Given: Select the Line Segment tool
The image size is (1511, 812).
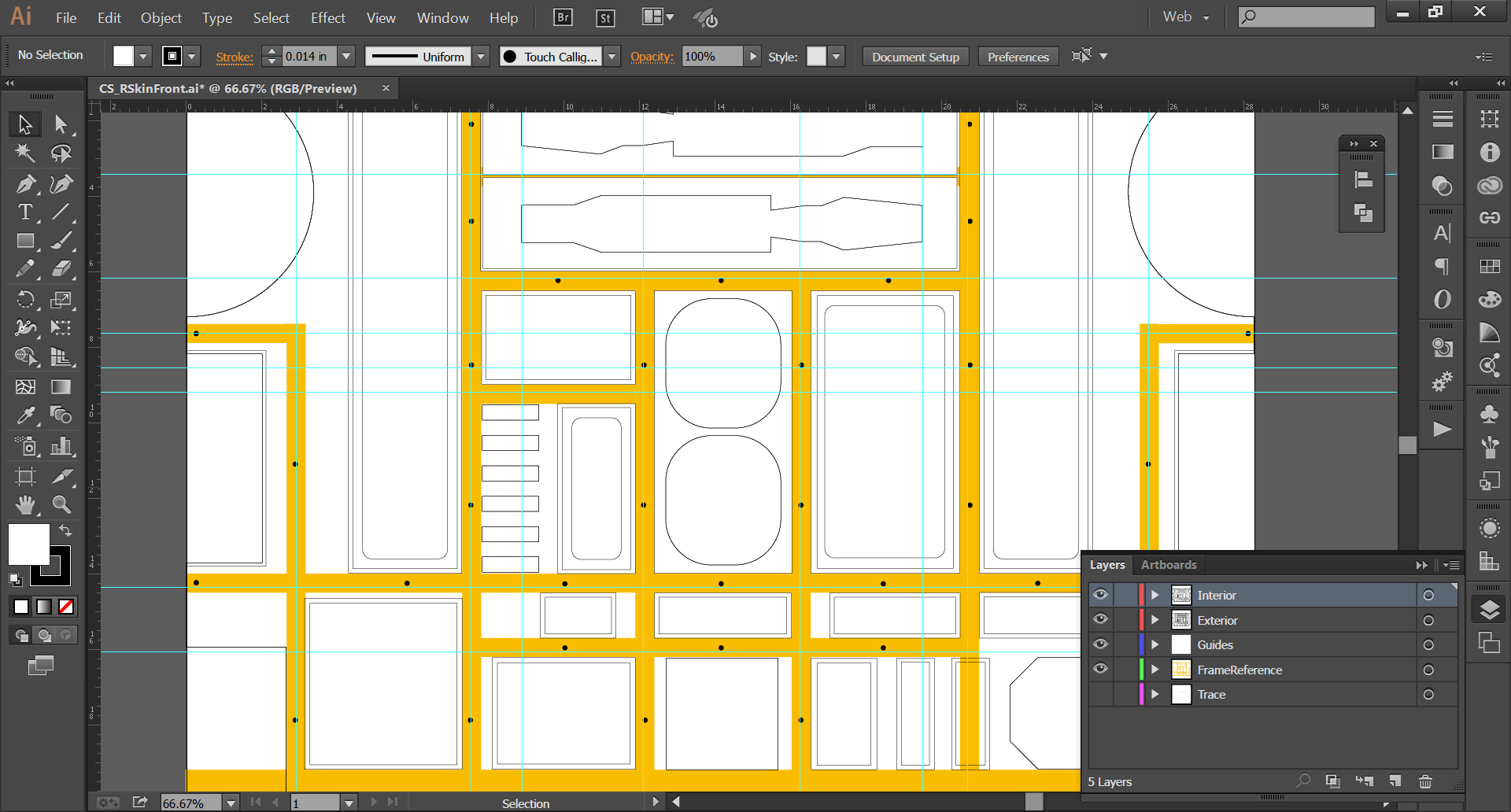Looking at the screenshot, I should click(61, 212).
